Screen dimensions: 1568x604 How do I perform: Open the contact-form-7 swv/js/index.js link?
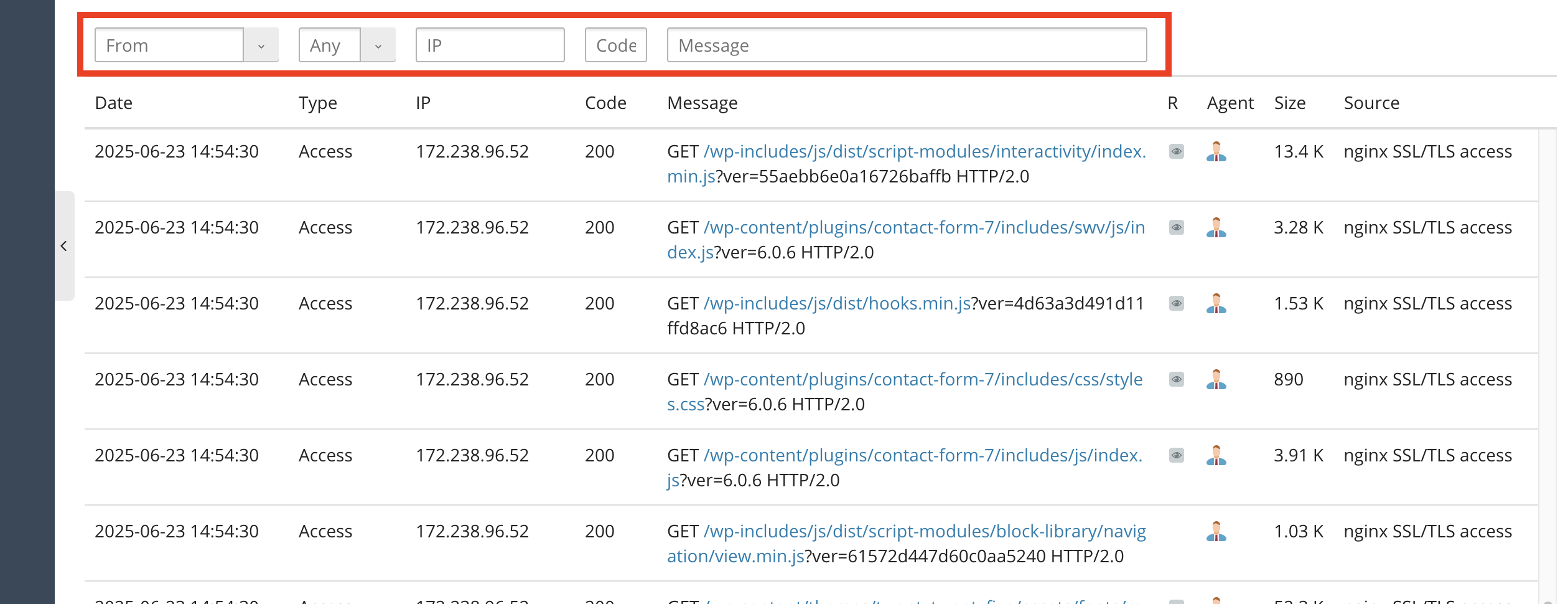click(906, 240)
